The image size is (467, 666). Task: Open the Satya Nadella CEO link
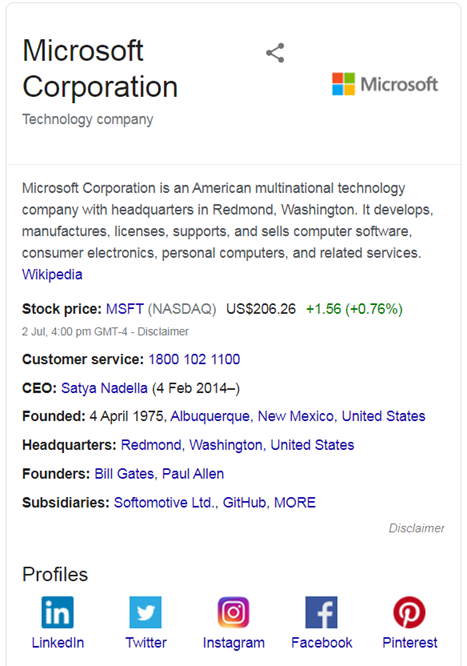(x=104, y=388)
